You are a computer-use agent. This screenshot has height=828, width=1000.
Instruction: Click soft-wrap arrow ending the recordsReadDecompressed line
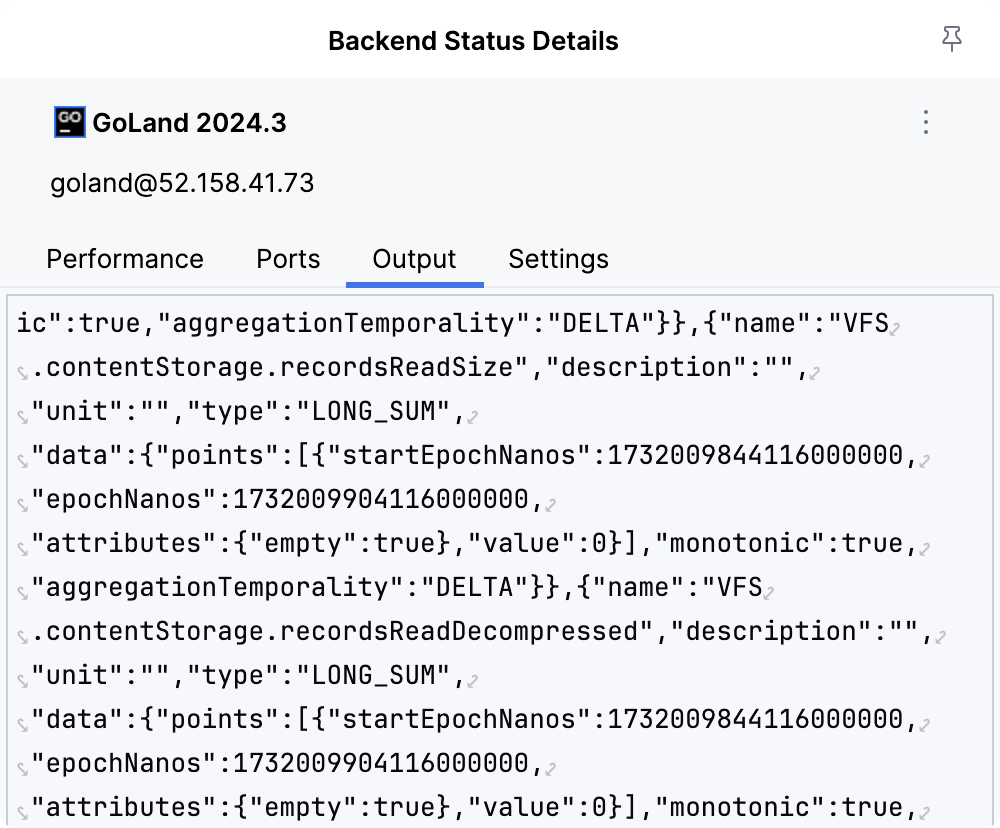pyautogui.click(x=940, y=636)
